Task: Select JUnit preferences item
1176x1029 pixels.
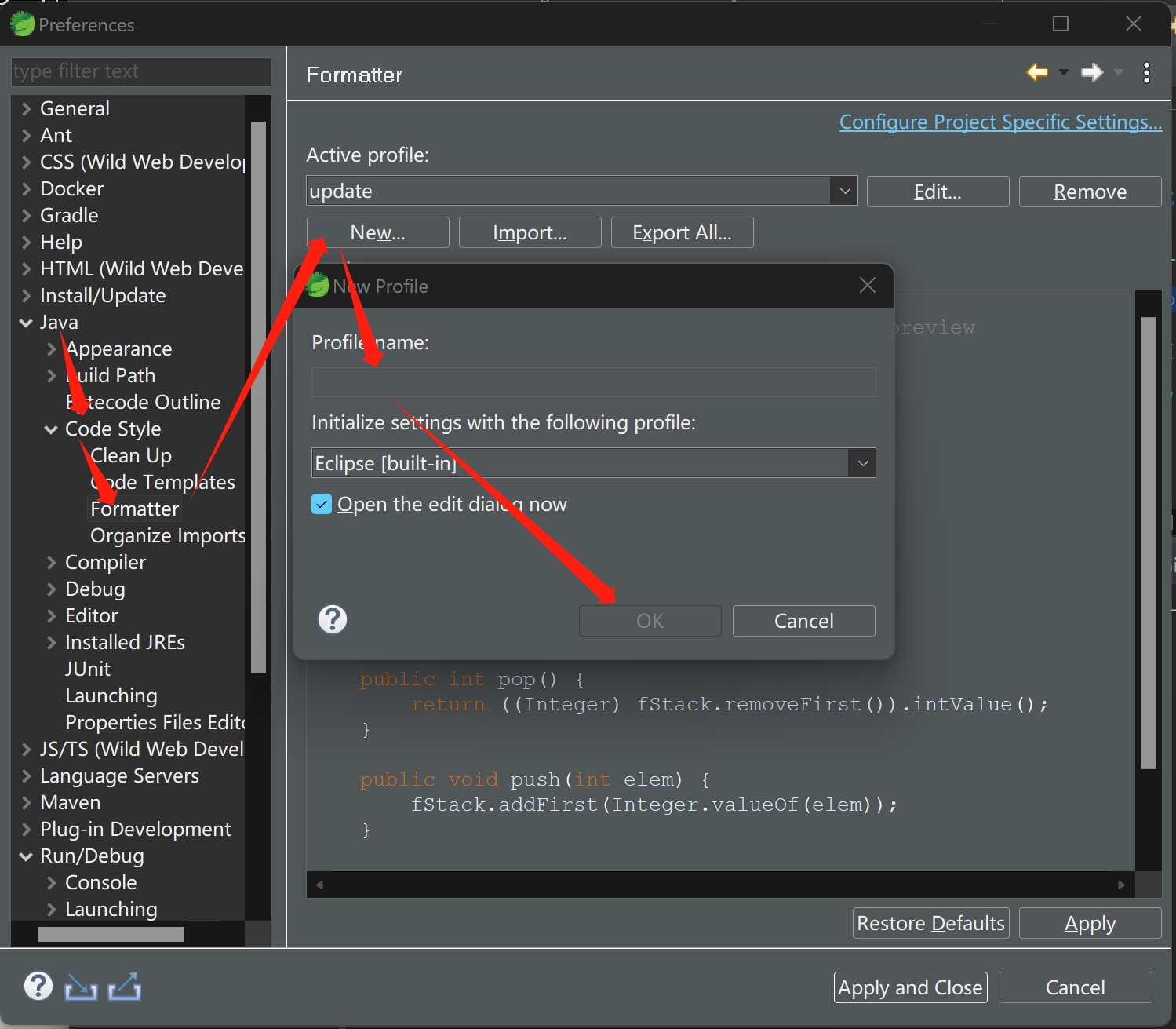Action: click(x=88, y=669)
